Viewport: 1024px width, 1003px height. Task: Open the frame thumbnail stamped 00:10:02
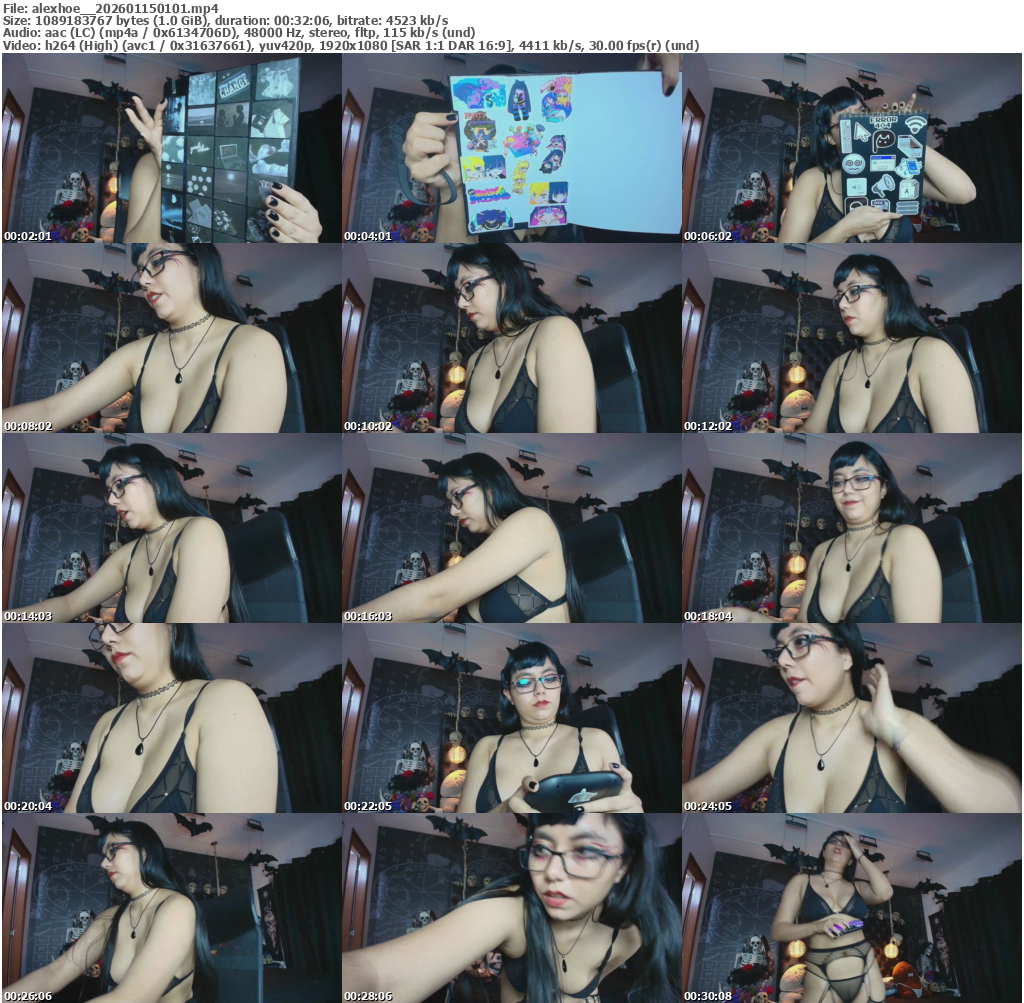coord(512,338)
